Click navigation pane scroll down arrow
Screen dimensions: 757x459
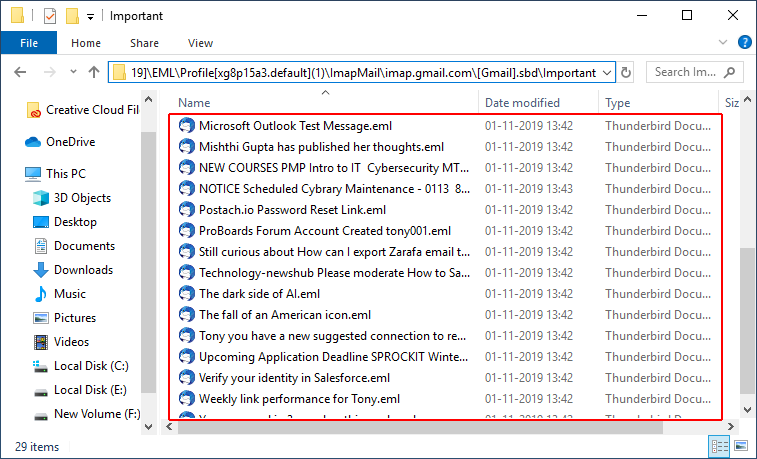point(149,427)
